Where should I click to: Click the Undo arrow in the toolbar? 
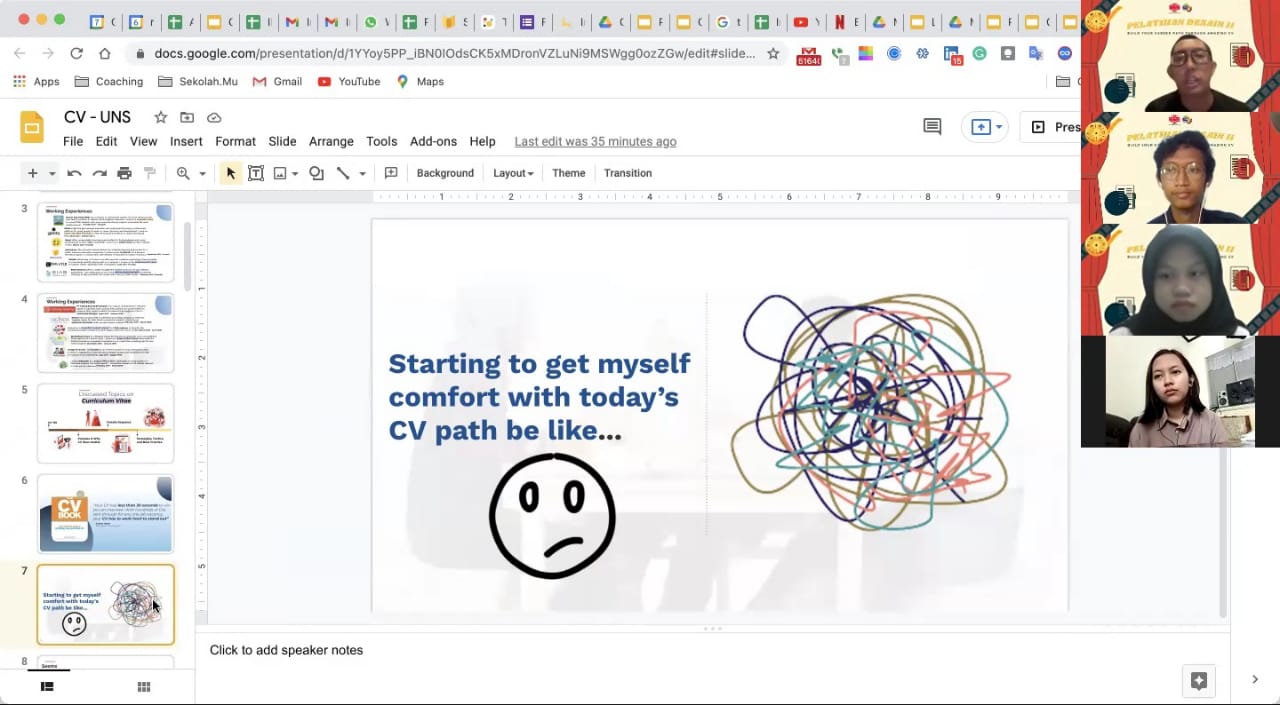click(74, 173)
